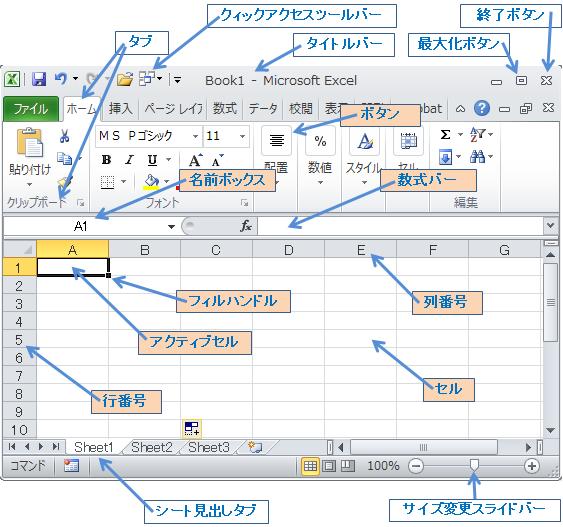Open the font name dropdown
This screenshot has height=527, width=563.
[x=195, y=136]
